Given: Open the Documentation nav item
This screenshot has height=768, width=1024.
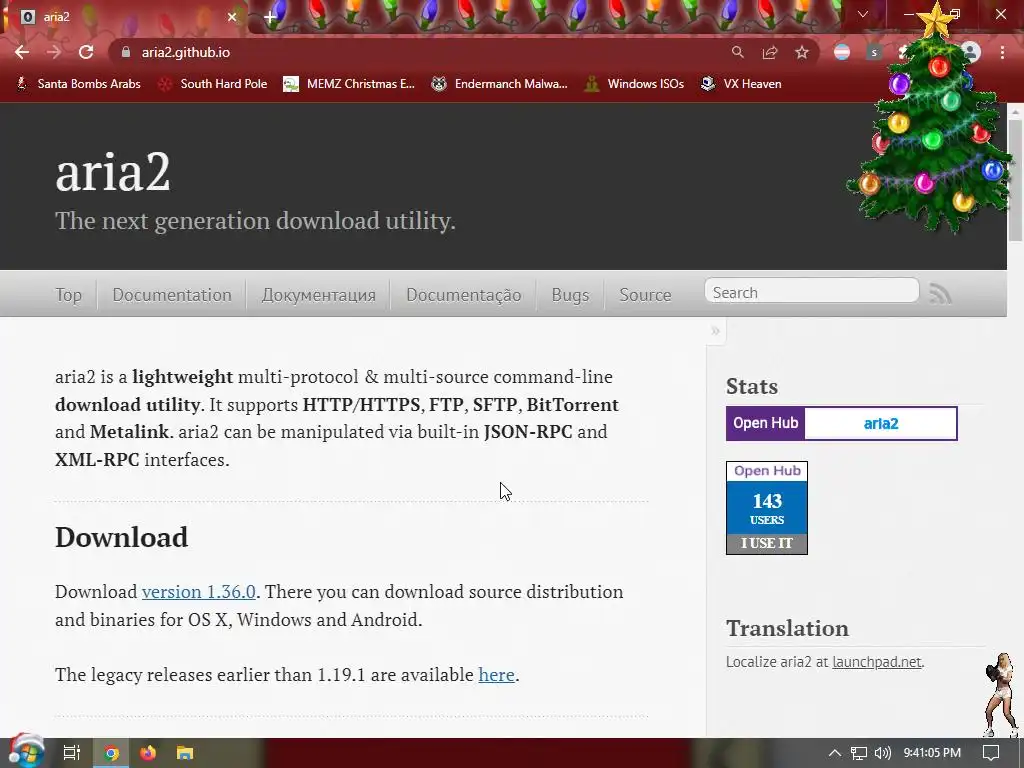Looking at the screenshot, I should tap(172, 295).
